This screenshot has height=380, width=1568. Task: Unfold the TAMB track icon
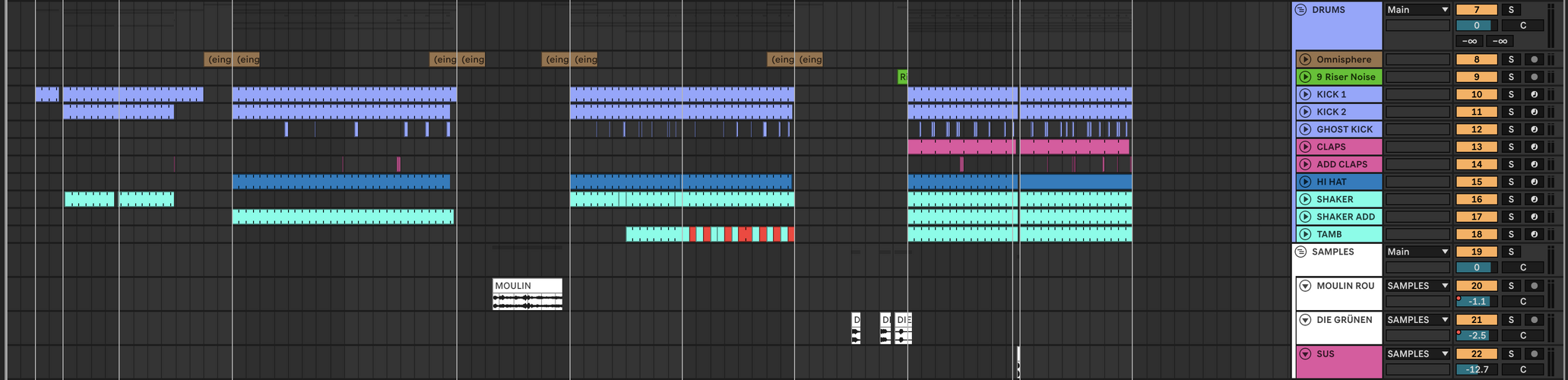[x=1305, y=234]
